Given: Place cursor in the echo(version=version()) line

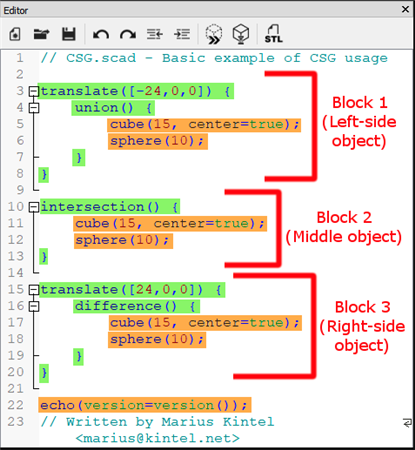Looking at the screenshot, I should pyautogui.click(x=145, y=405).
